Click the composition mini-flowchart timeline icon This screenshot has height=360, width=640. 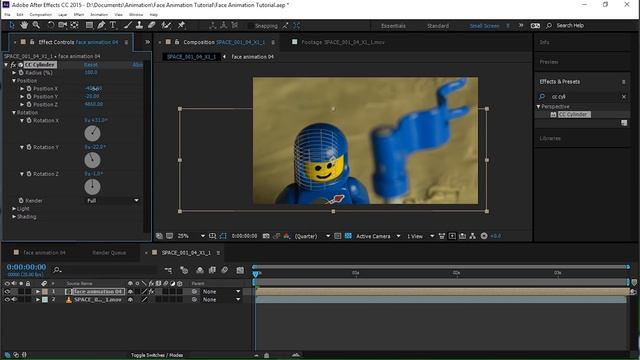point(168,270)
